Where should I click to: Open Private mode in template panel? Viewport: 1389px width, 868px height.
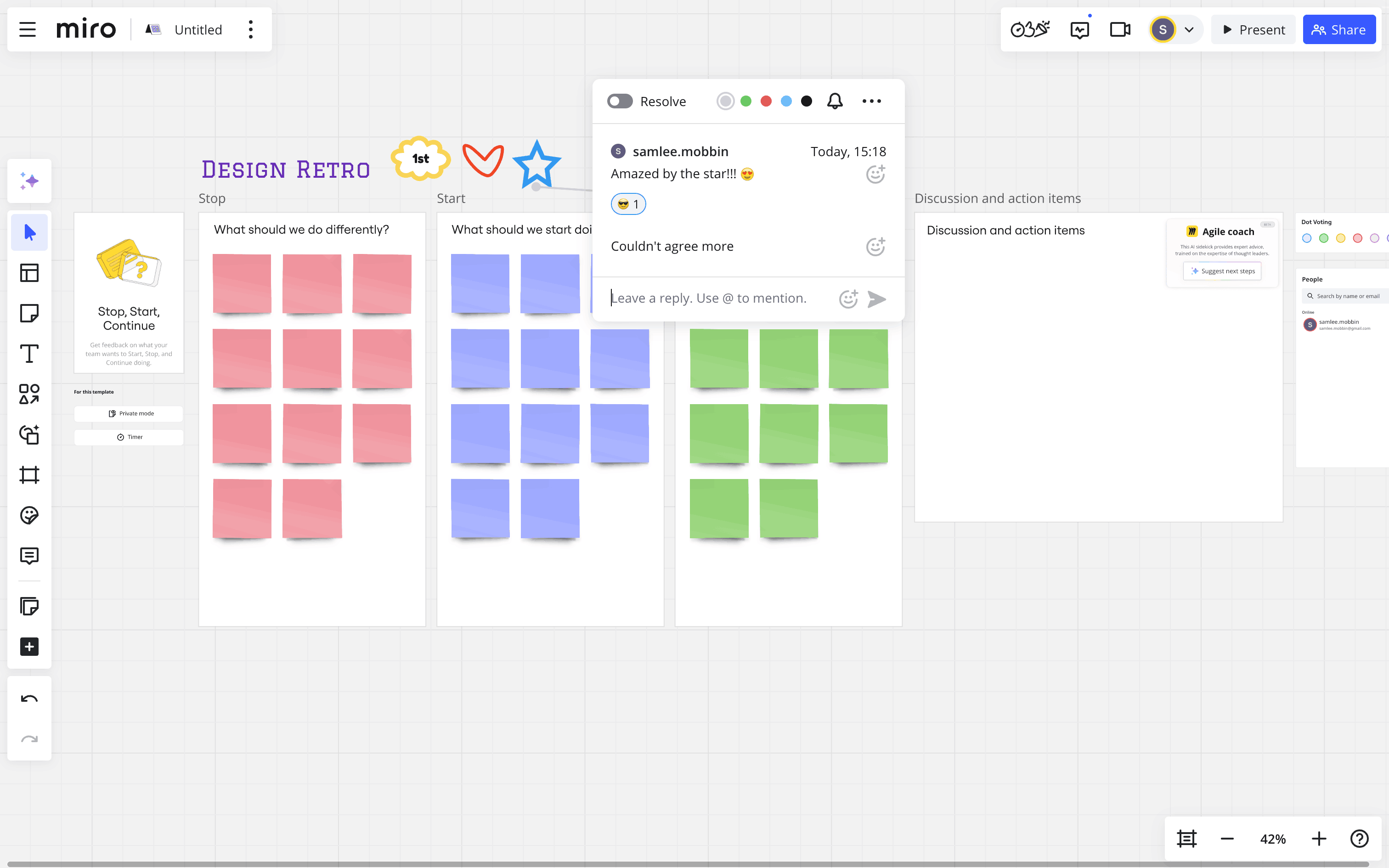pyautogui.click(x=129, y=413)
